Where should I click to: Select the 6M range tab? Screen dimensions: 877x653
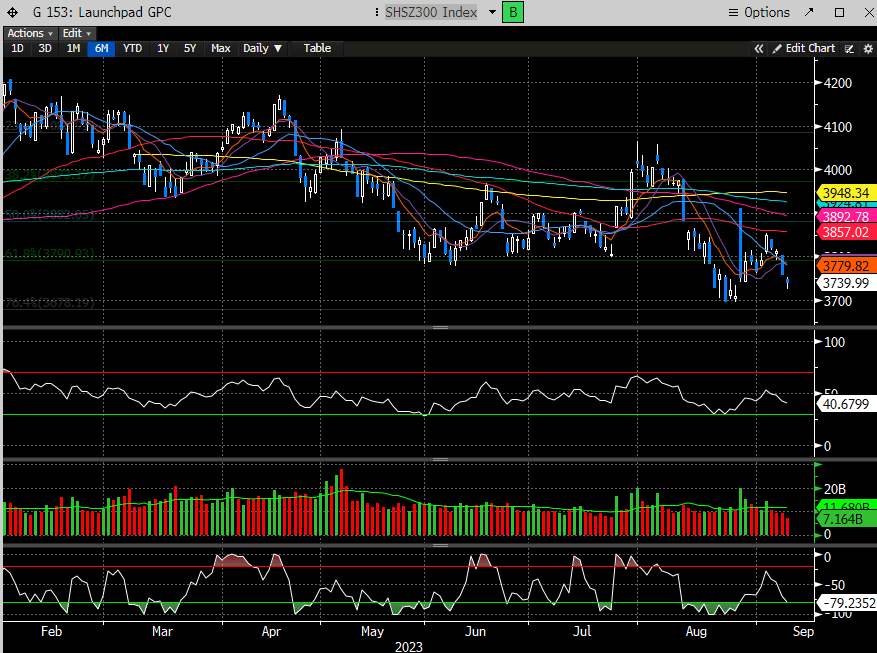tap(101, 49)
